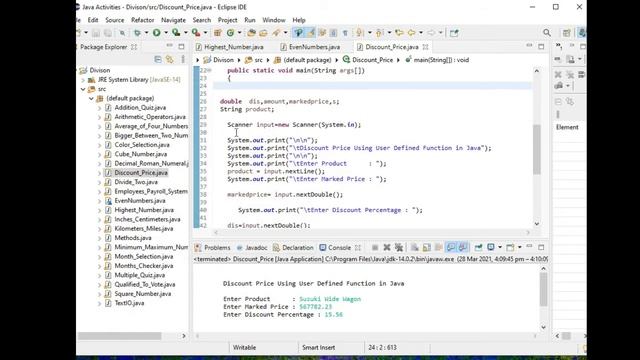Expand JRE System Library node

pos(83,80)
